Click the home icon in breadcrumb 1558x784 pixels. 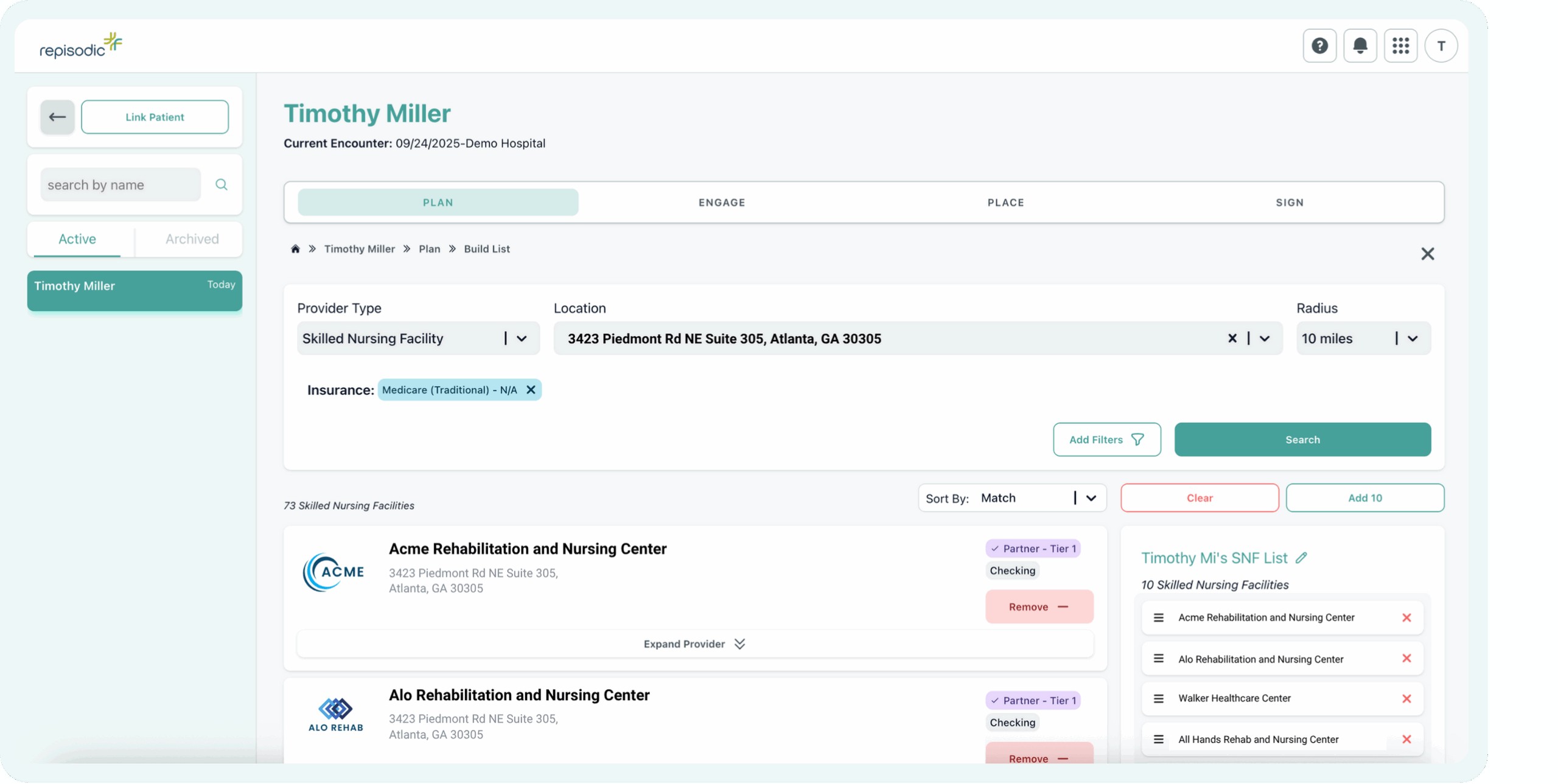coord(295,249)
